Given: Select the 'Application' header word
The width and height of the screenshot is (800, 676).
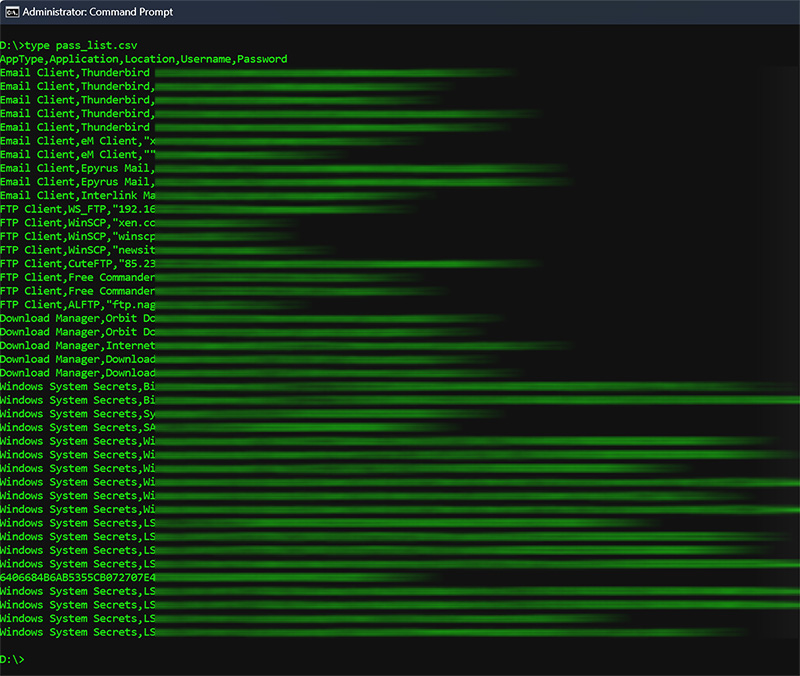Looking at the screenshot, I should pyautogui.click(x=84, y=59).
